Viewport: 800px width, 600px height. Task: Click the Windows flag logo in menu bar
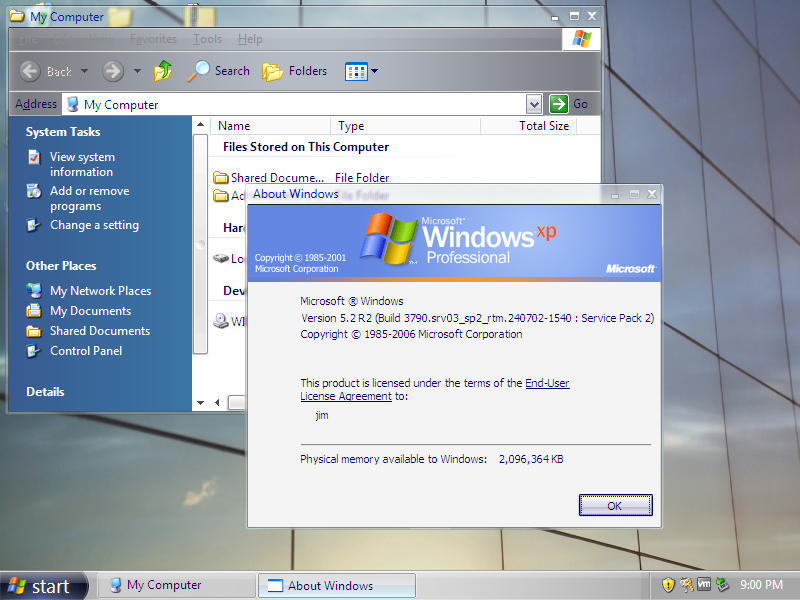[581, 39]
